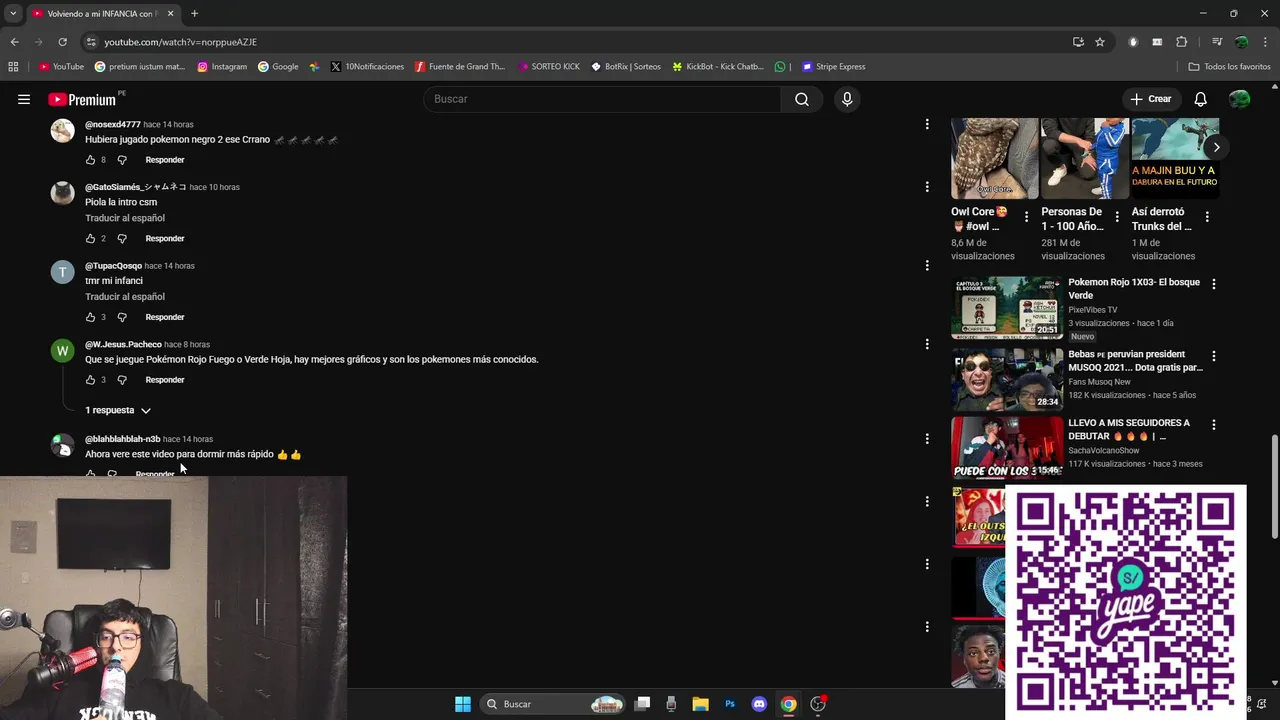
Task: Bookmark this page with the star
Action: [1100, 42]
